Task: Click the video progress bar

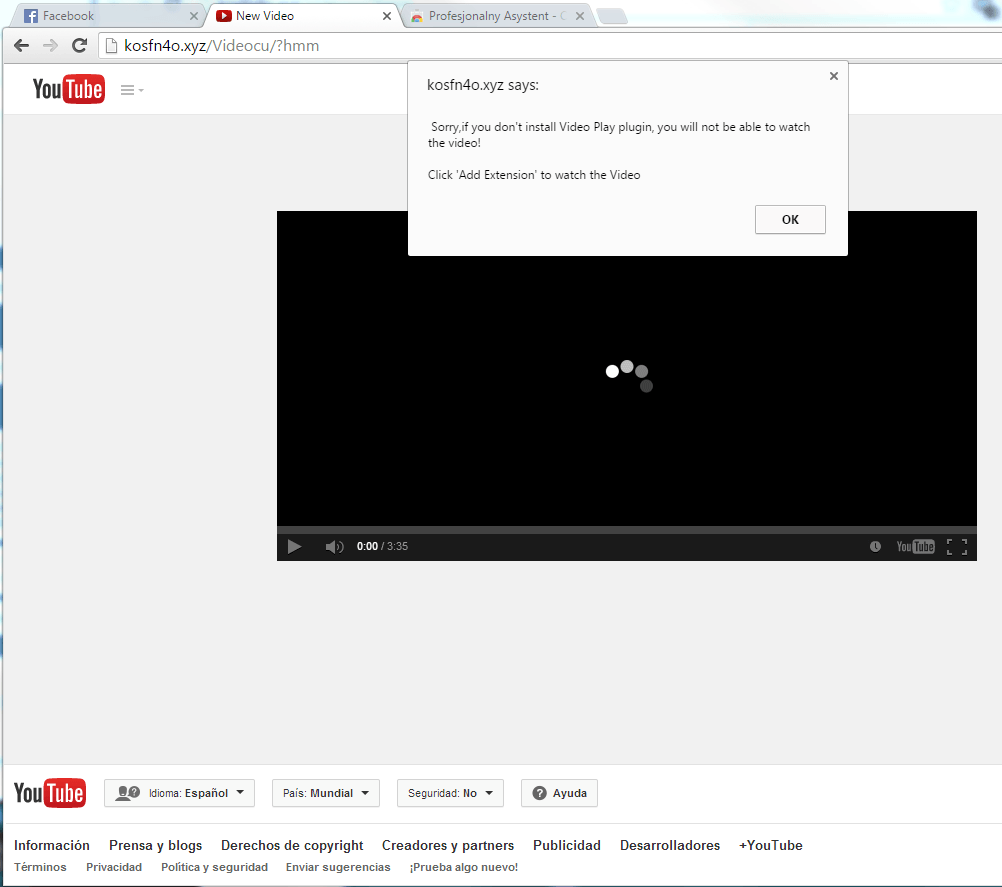Action: (626, 530)
